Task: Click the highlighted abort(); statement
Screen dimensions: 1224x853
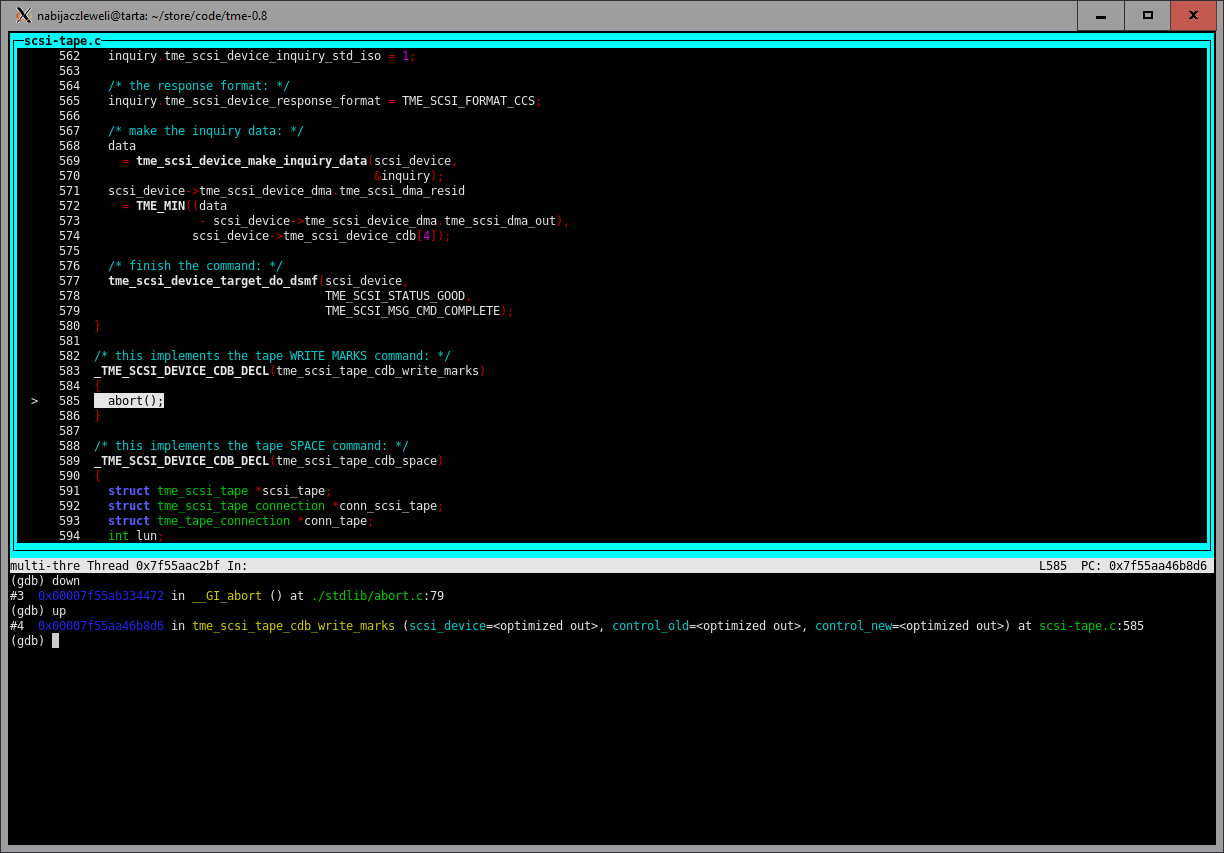Action: pyautogui.click(x=135, y=401)
